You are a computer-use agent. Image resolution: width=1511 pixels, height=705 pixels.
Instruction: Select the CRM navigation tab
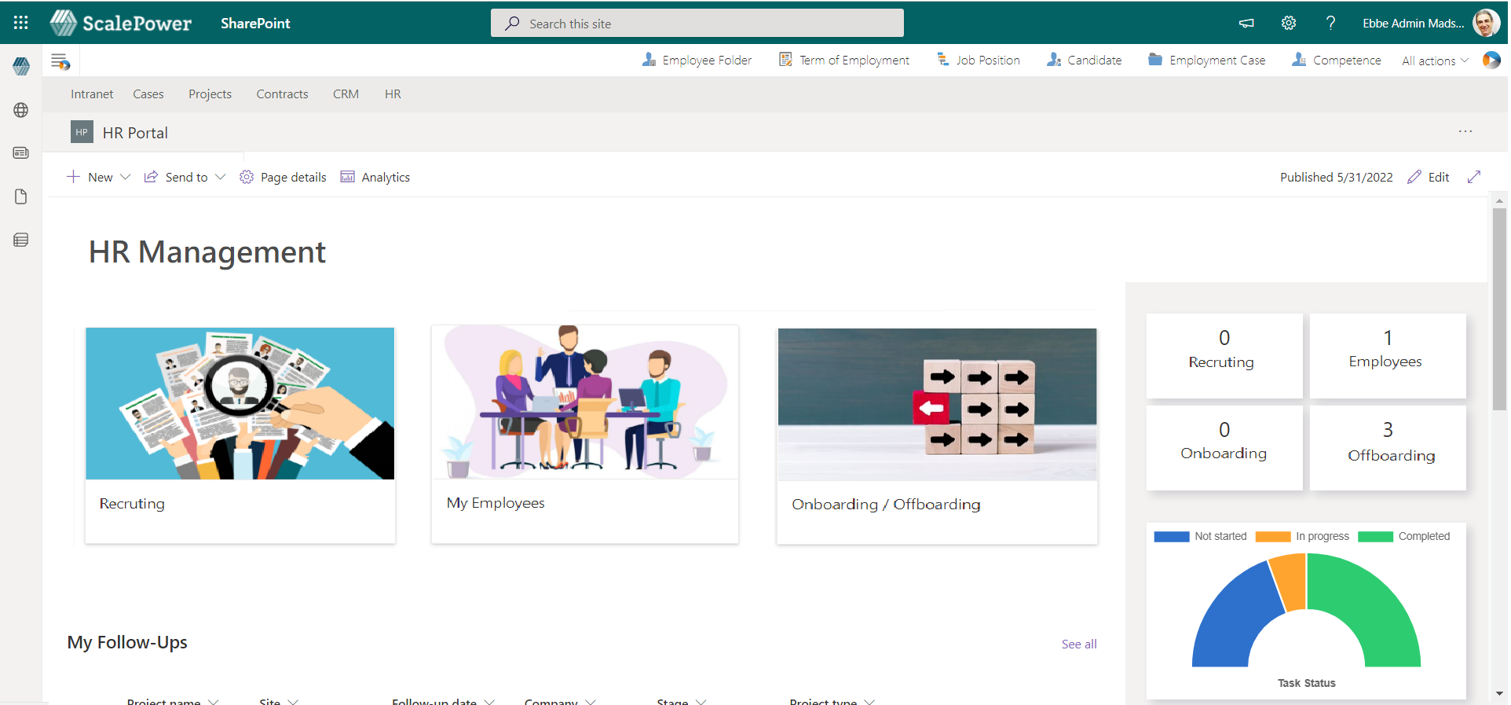click(345, 94)
